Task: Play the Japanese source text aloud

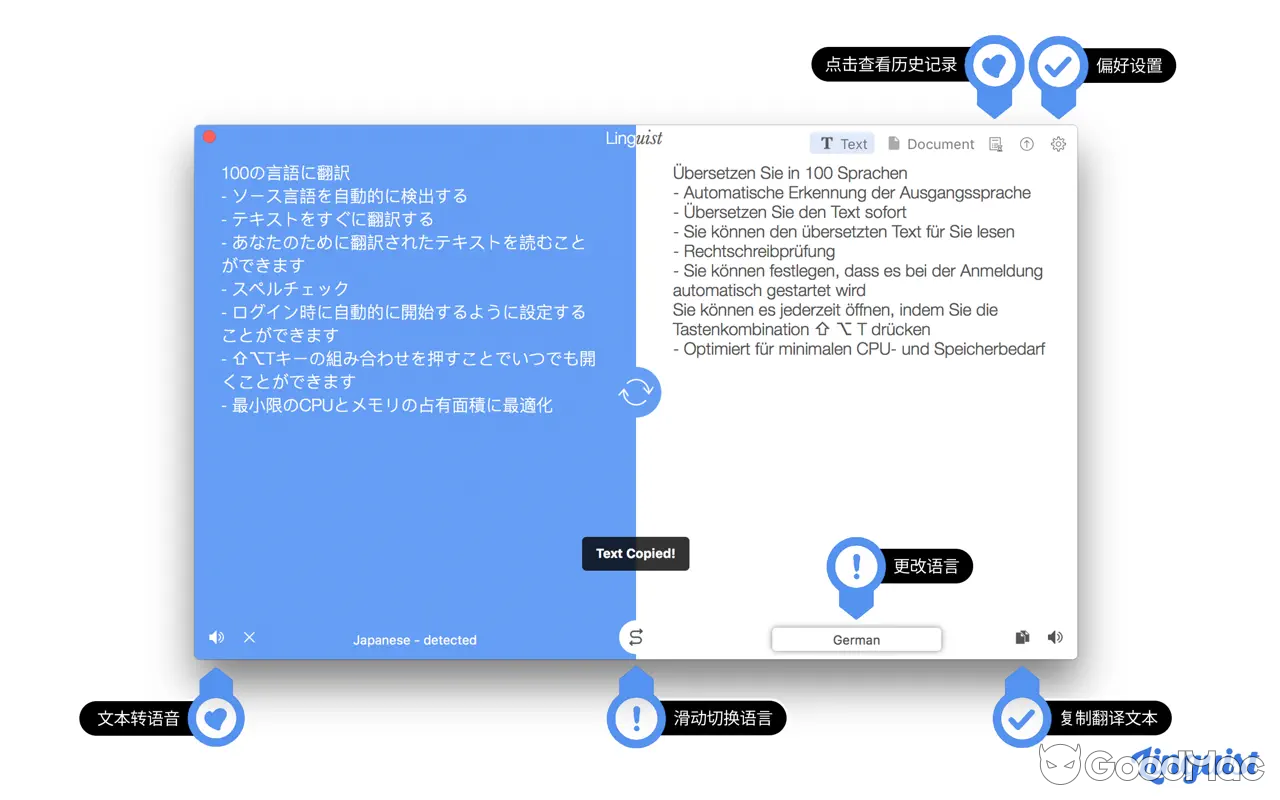Action: [x=216, y=637]
